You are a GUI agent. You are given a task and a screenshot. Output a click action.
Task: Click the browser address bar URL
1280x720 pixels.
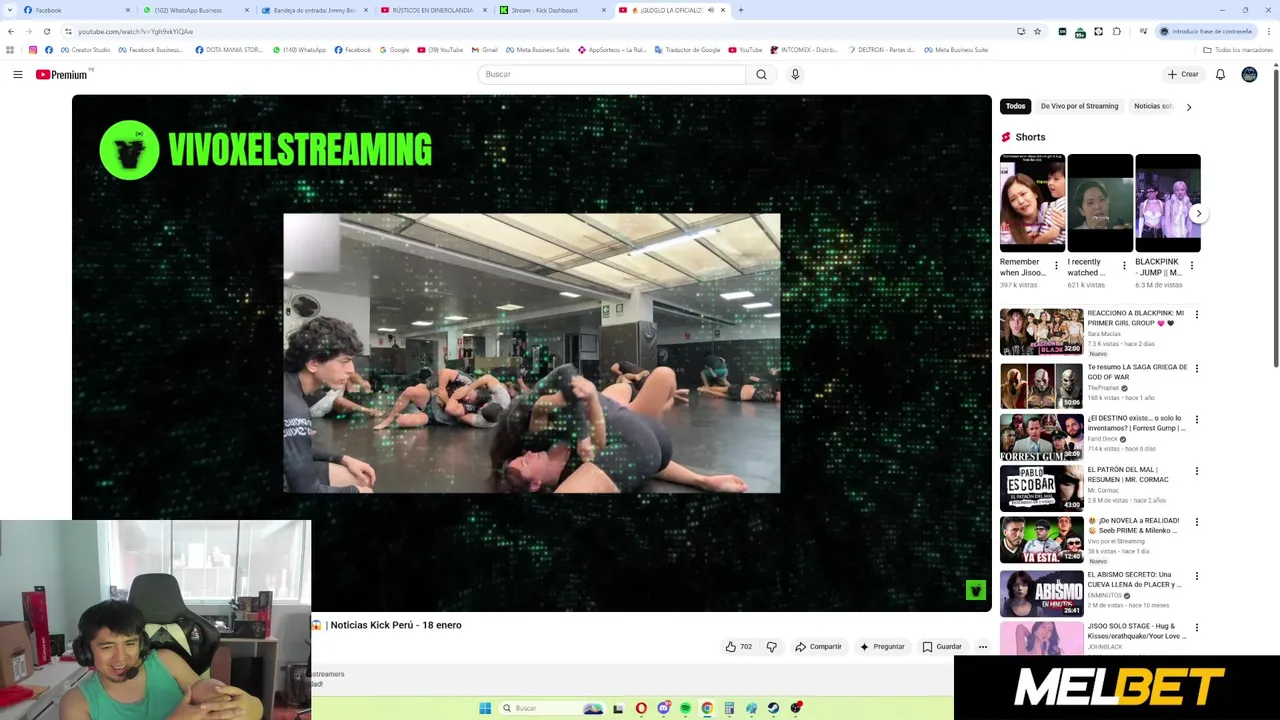point(136,31)
